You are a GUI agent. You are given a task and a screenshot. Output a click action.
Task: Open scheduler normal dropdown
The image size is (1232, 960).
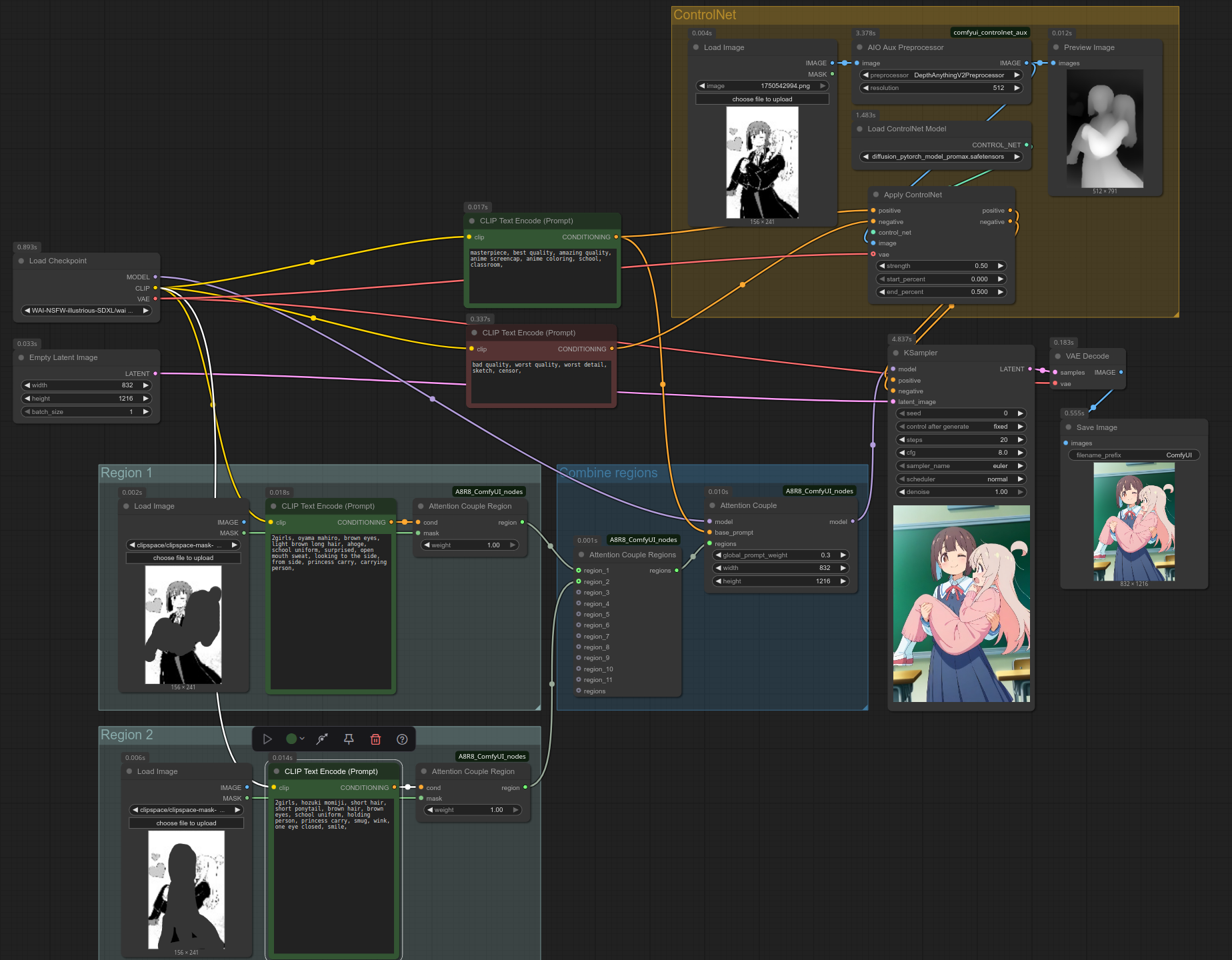[x=961, y=479]
